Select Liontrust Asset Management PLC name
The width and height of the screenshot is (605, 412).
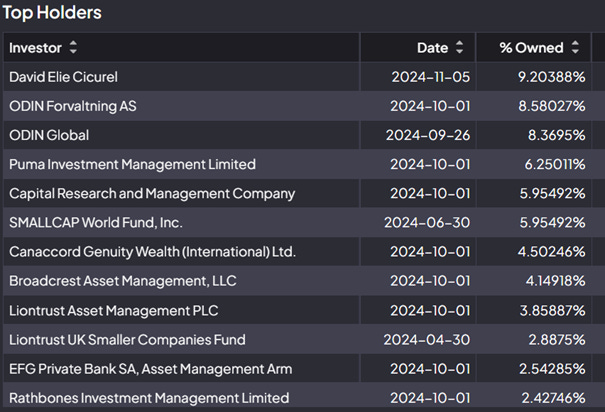click(x=113, y=311)
